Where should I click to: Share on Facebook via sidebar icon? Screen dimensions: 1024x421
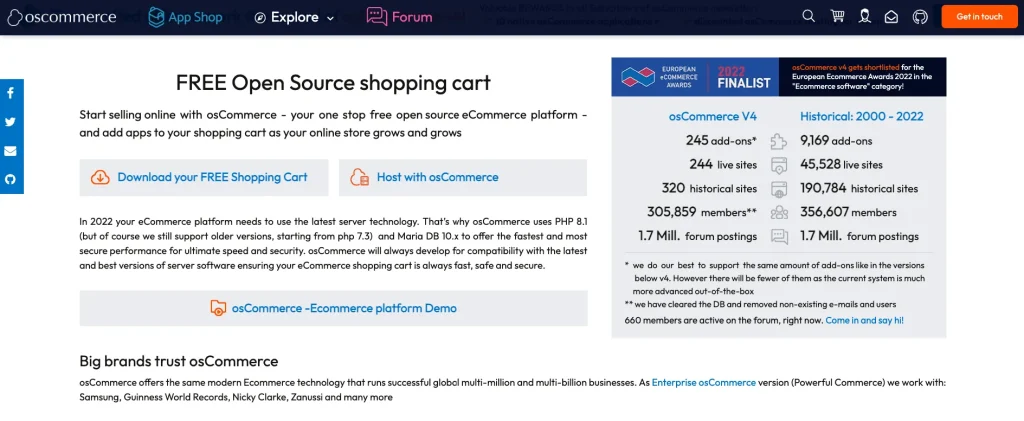[10, 93]
